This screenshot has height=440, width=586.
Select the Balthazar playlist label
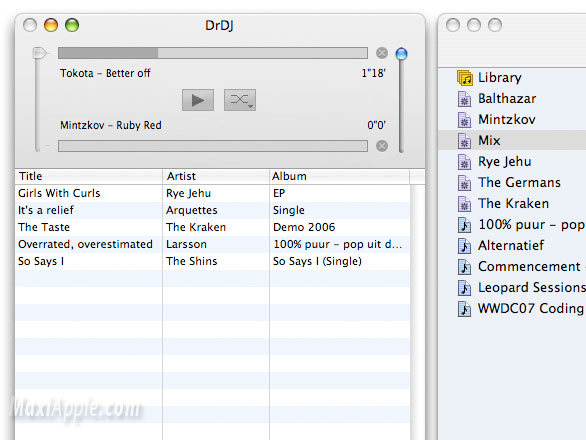tap(507, 98)
